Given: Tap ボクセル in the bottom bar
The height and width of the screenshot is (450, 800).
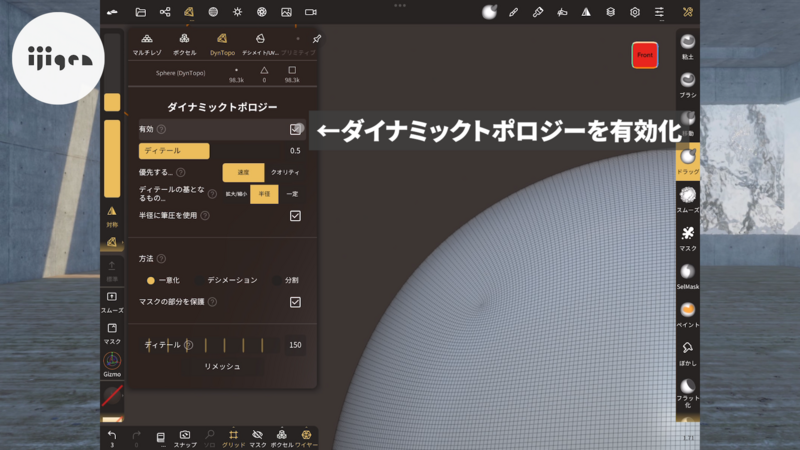Looking at the screenshot, I should point(282,438).
